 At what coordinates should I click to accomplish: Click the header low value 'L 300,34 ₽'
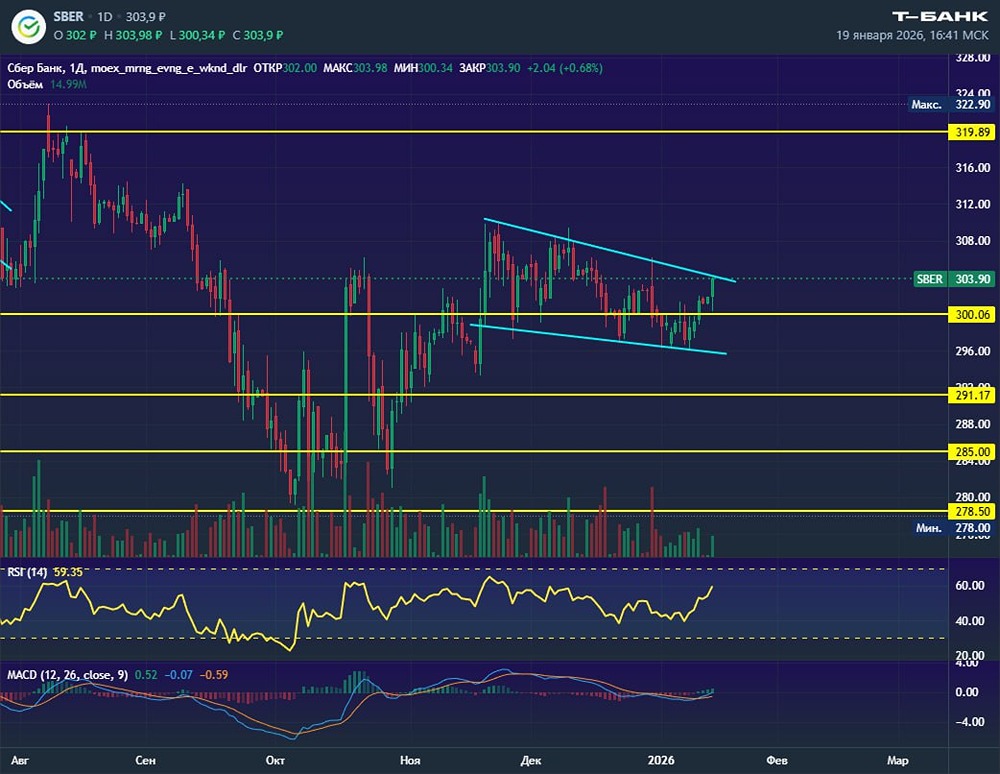tap(197, 35)
